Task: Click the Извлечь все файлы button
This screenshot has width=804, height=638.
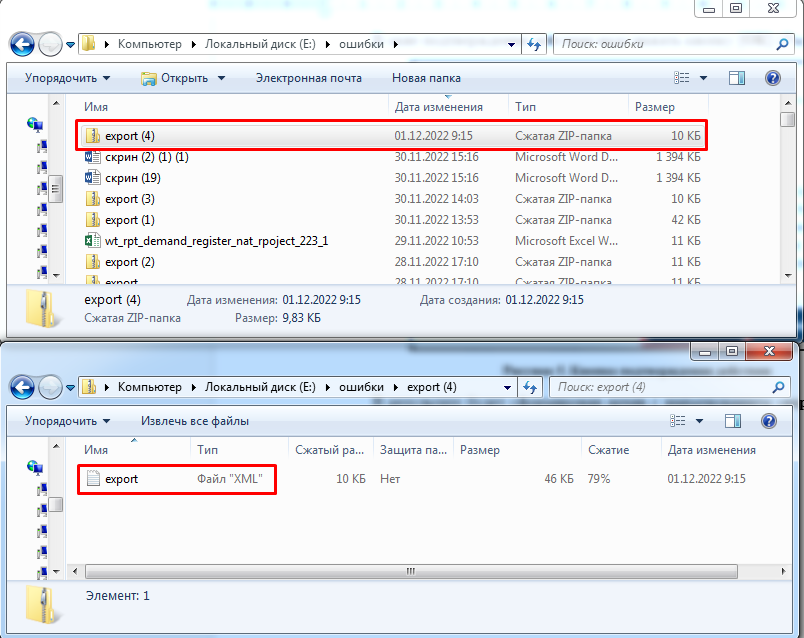Action: [x=195, y=421]
